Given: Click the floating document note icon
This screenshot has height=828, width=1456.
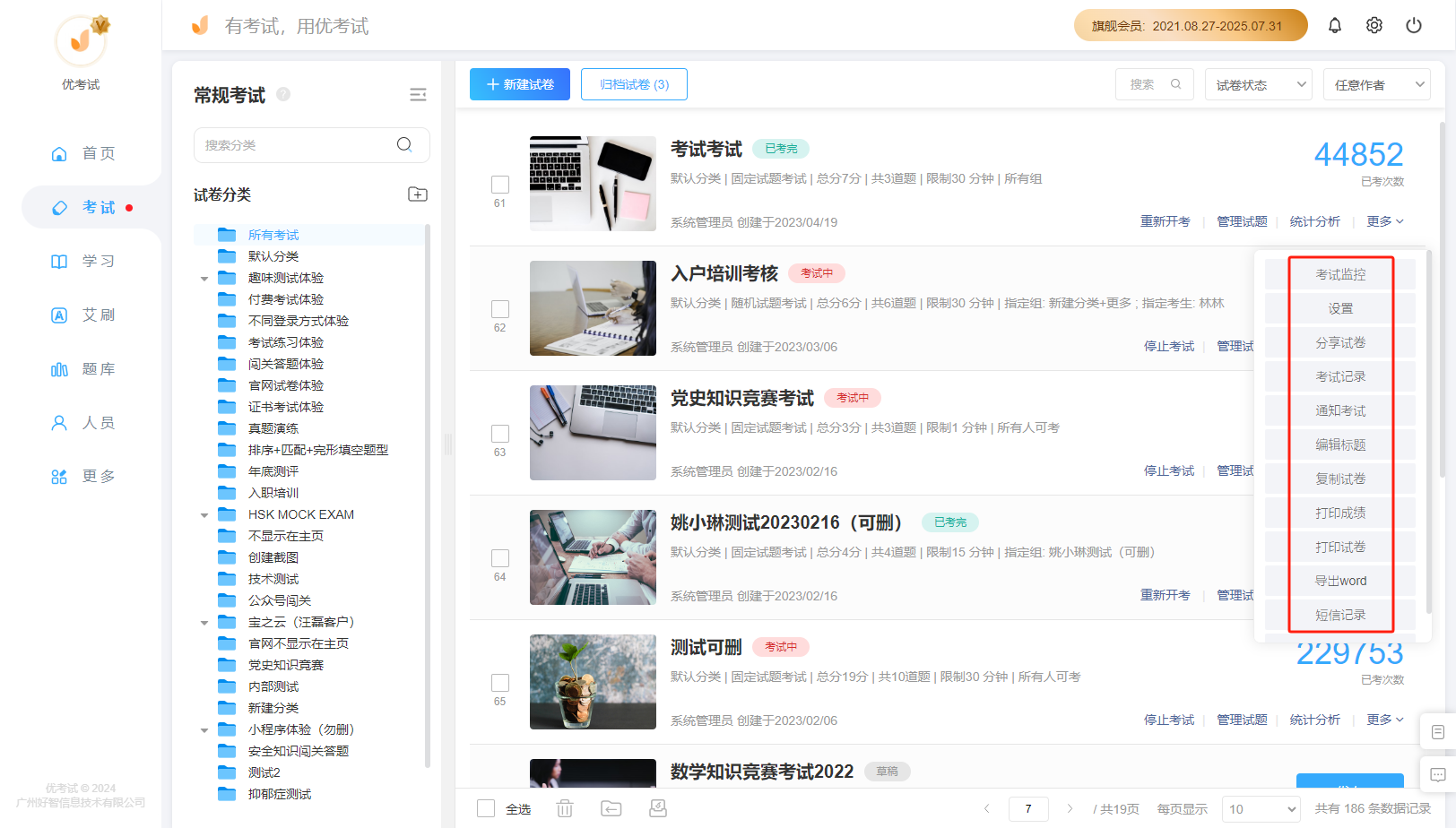Looking at the screenshot, I should (1438, 732).
